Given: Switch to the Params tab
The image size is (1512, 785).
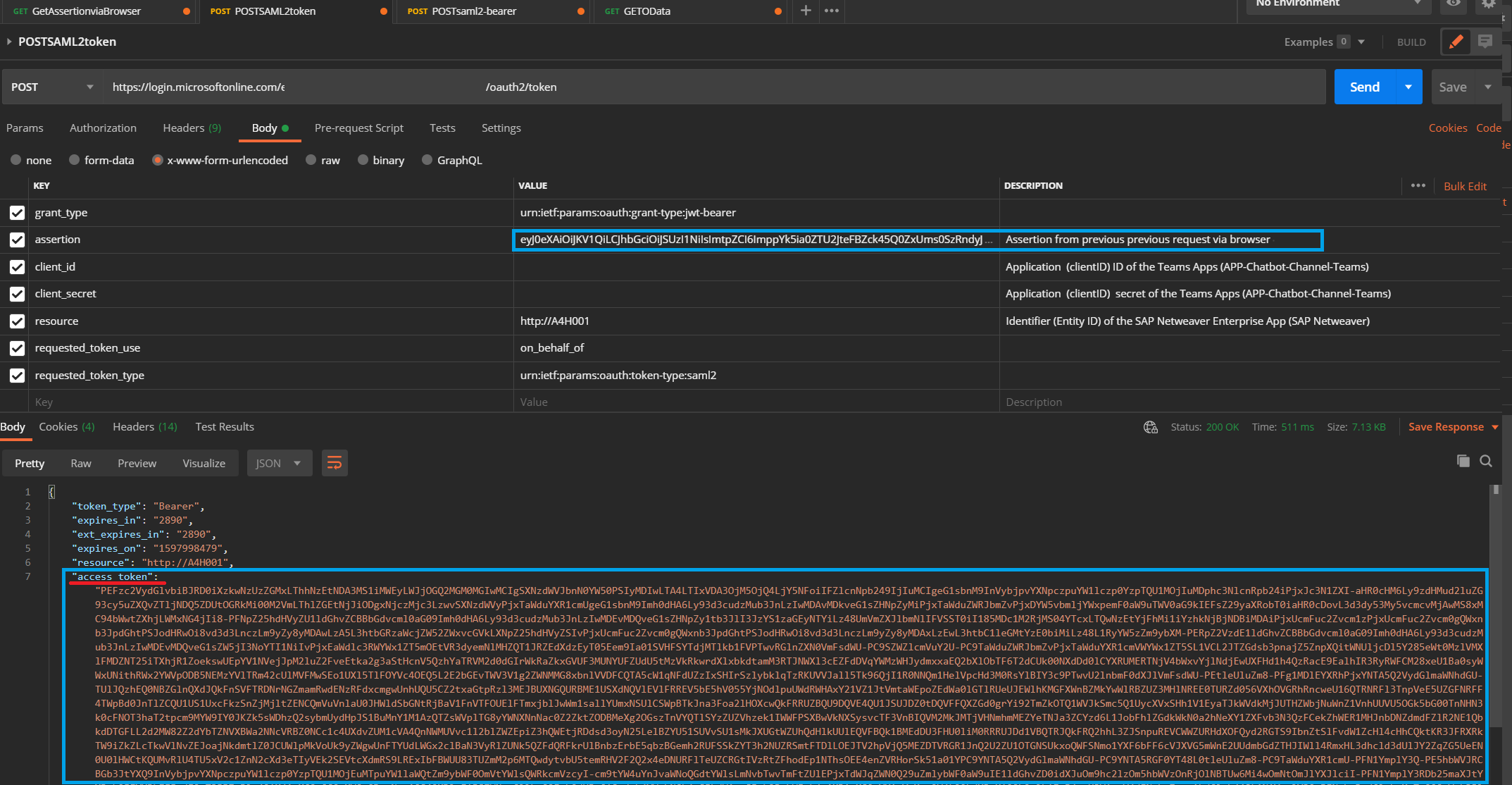Looking at the screenshot, I should pos(25,128).
